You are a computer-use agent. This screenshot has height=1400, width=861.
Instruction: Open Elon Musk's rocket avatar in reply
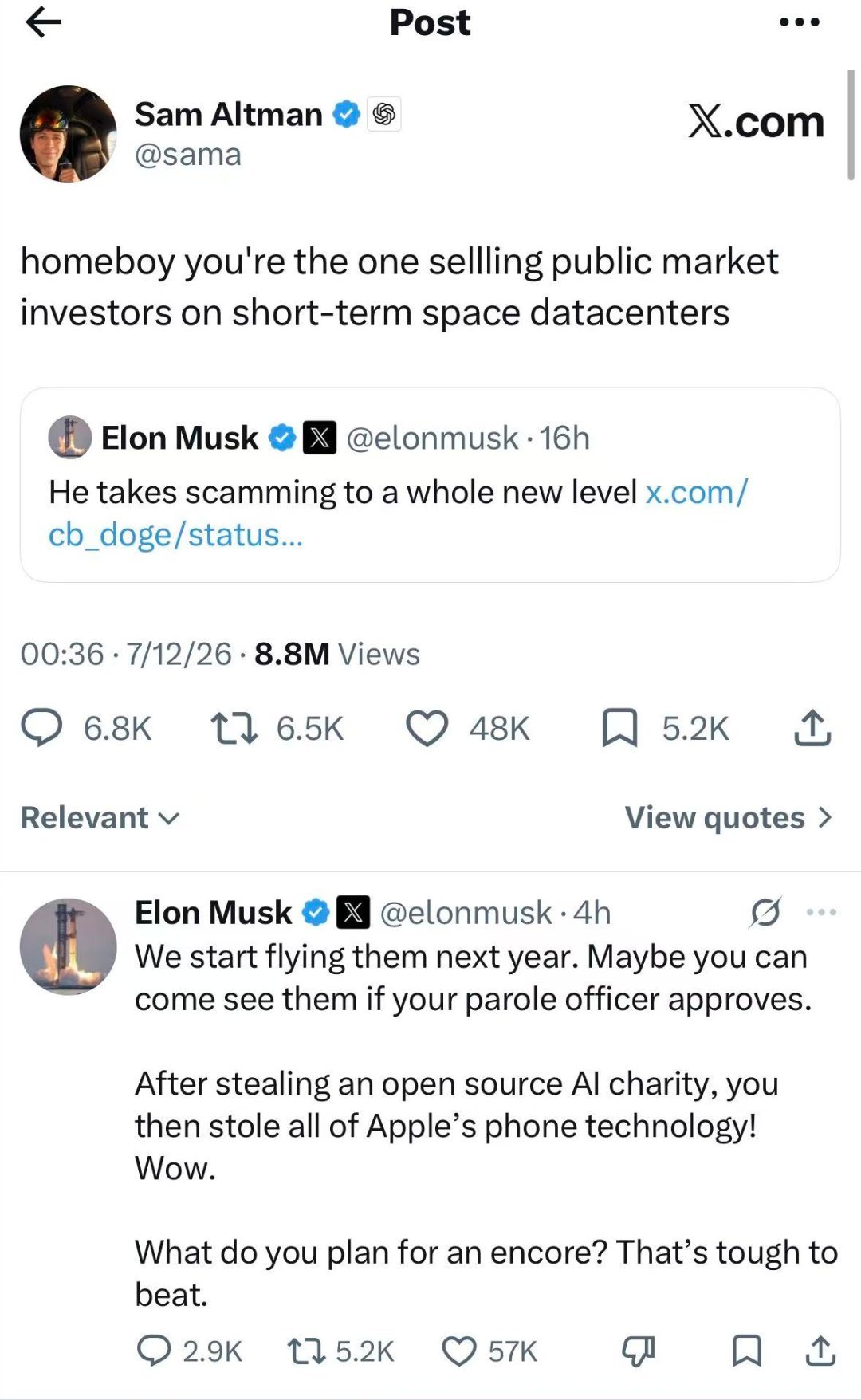click(68, 946)
